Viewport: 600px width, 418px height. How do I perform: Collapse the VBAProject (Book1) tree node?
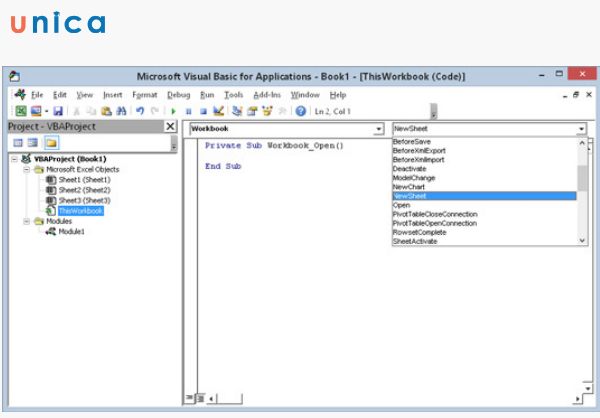point(12,159)
